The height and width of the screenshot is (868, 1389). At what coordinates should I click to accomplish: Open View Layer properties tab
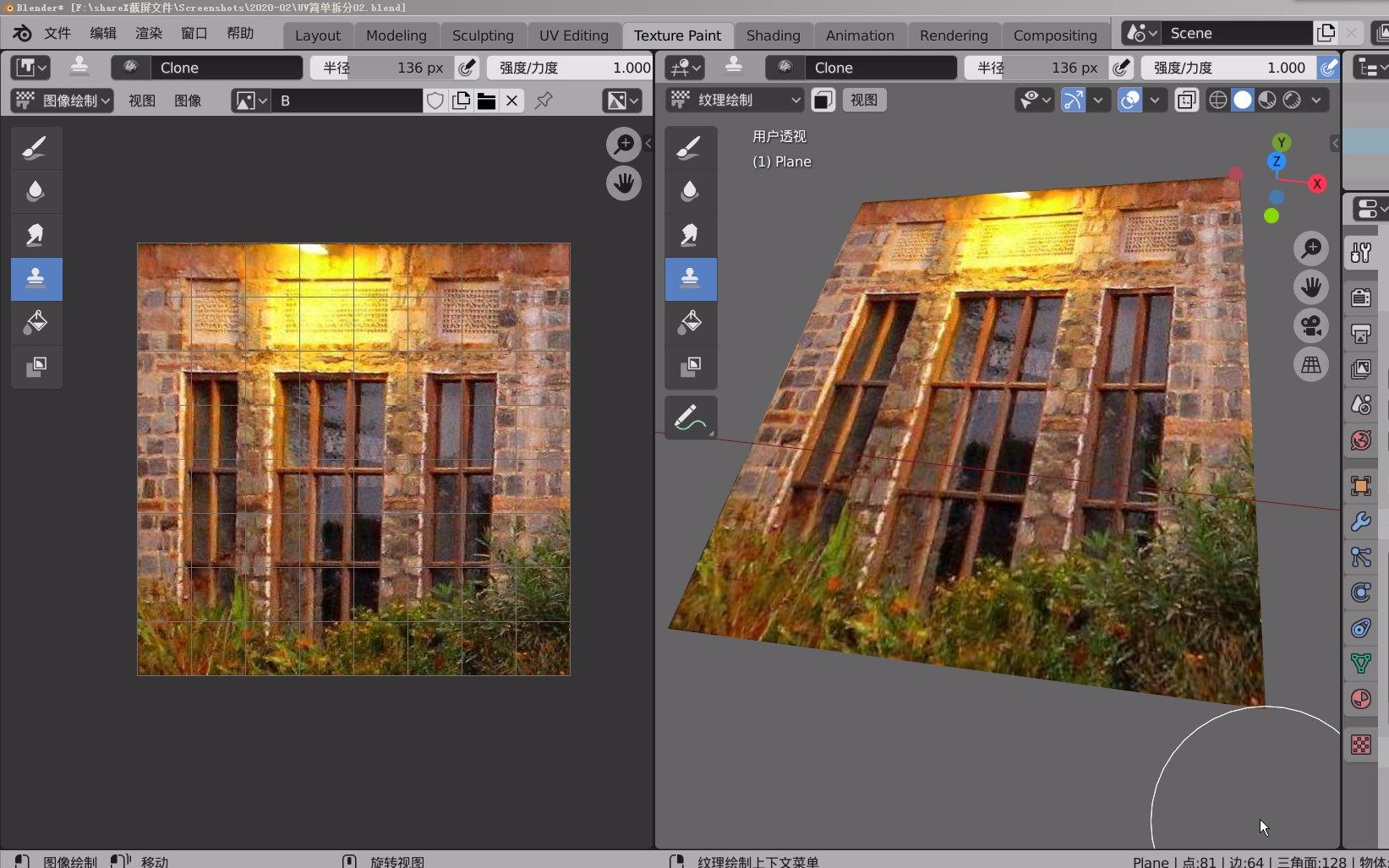point(1361,369)
